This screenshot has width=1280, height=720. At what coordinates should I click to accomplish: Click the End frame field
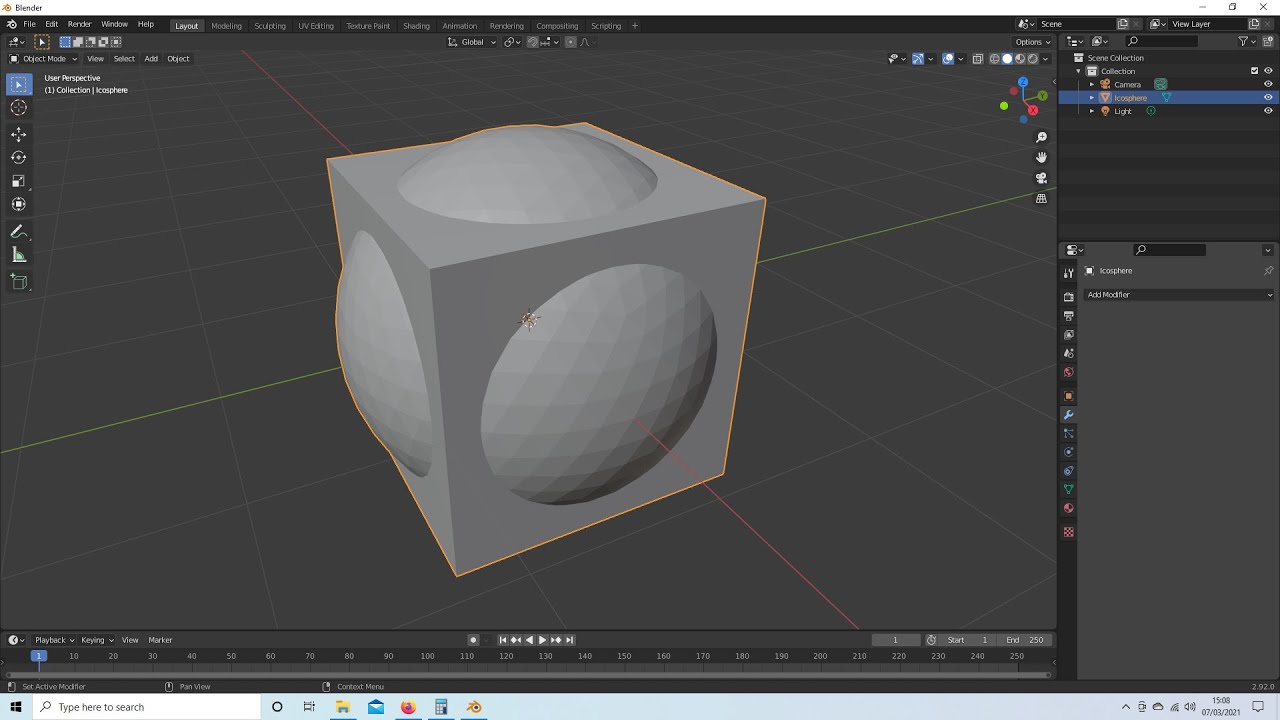click(1026, 640)
